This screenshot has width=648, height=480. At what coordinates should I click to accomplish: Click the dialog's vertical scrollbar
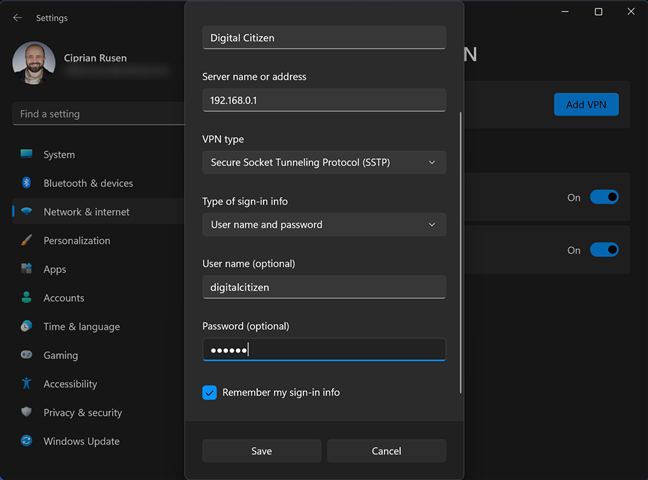pyautogui.click(x=460, y=252)
